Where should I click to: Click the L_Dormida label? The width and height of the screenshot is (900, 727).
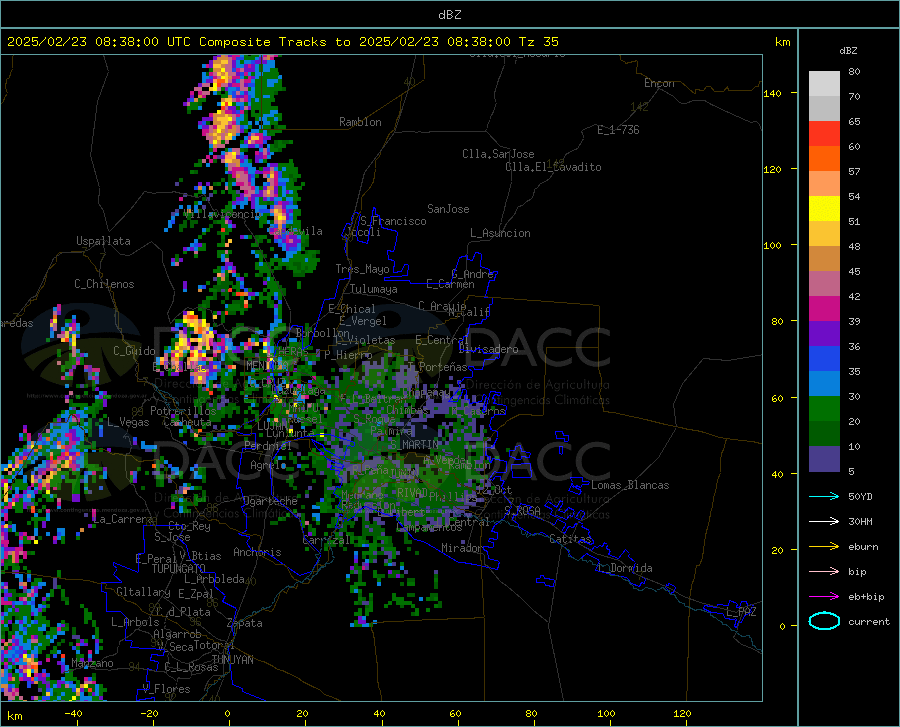click(625, 568)
